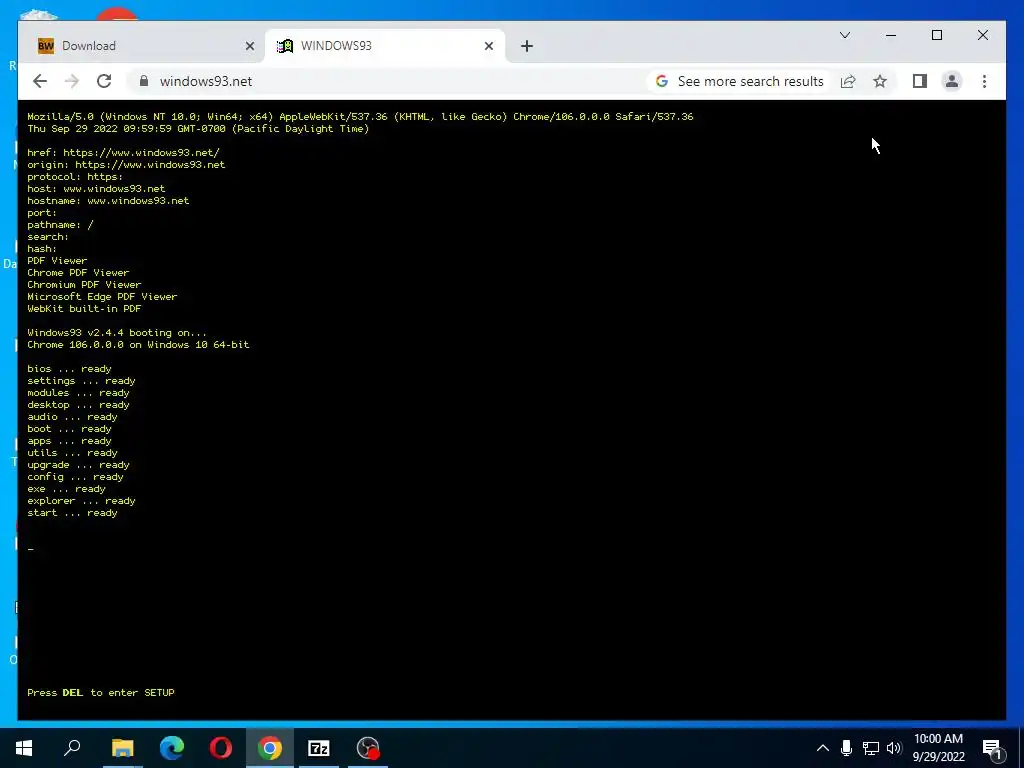Click the microphone tray icon

click(x=846, y=748)
